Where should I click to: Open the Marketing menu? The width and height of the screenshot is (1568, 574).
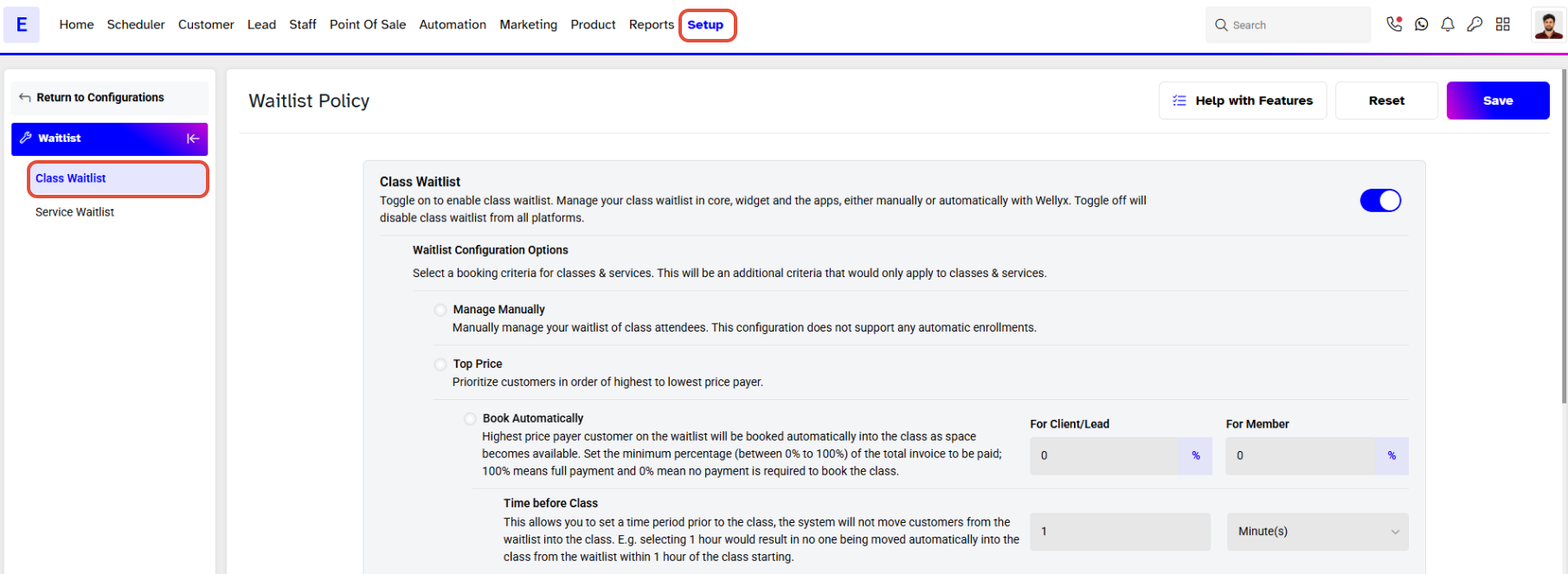tap(529, 24)
